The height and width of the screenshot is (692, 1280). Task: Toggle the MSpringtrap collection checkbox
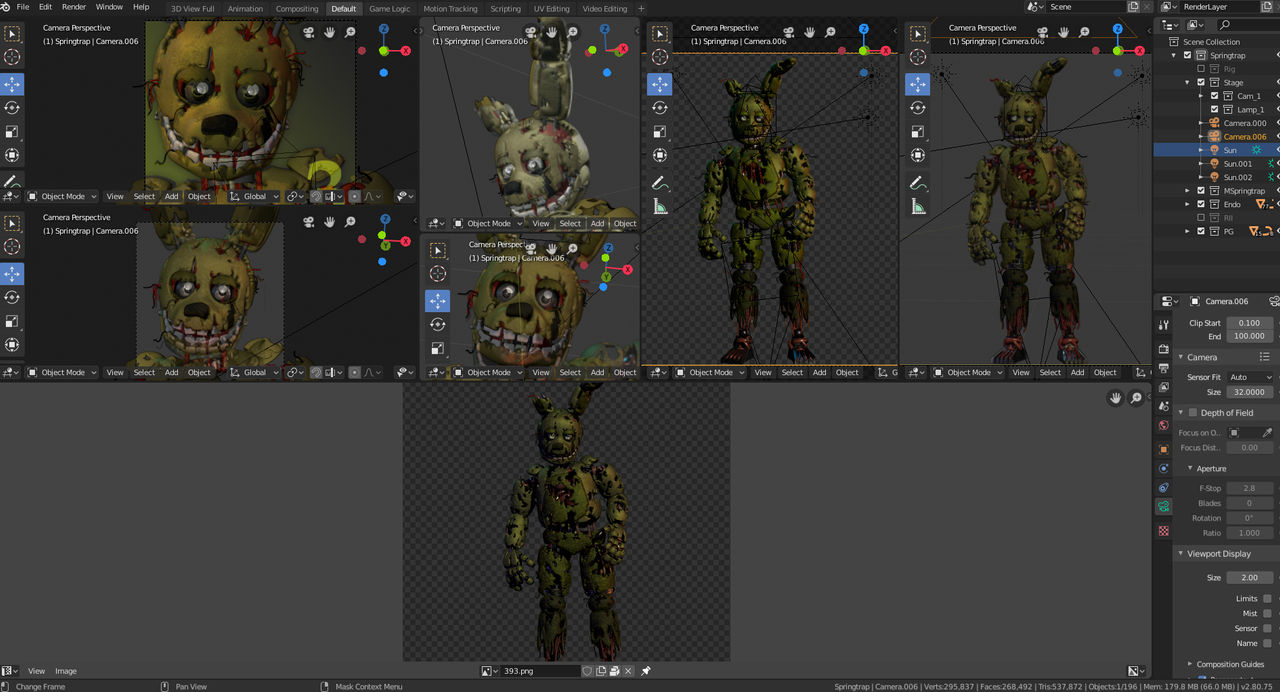pyautogui.click(x=1201, y=191)
